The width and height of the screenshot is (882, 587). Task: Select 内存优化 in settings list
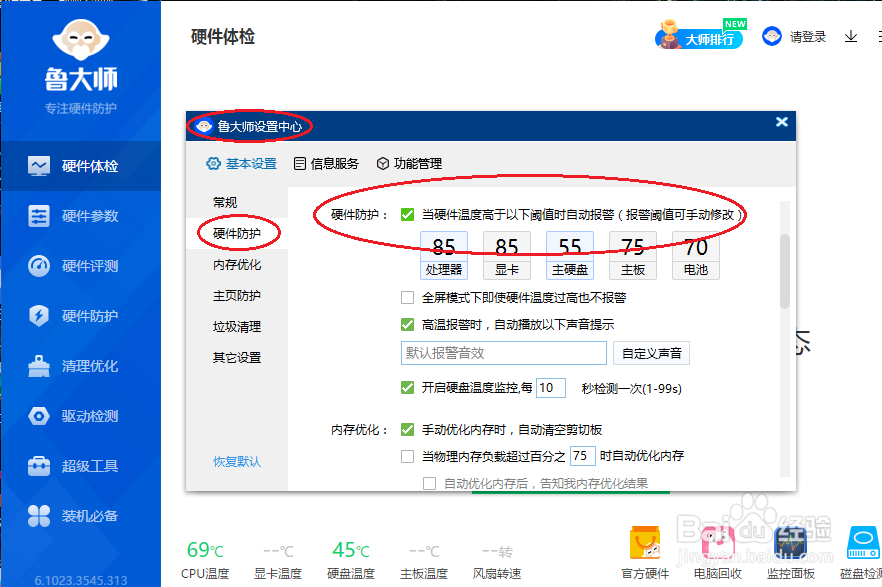pos(237,264)
